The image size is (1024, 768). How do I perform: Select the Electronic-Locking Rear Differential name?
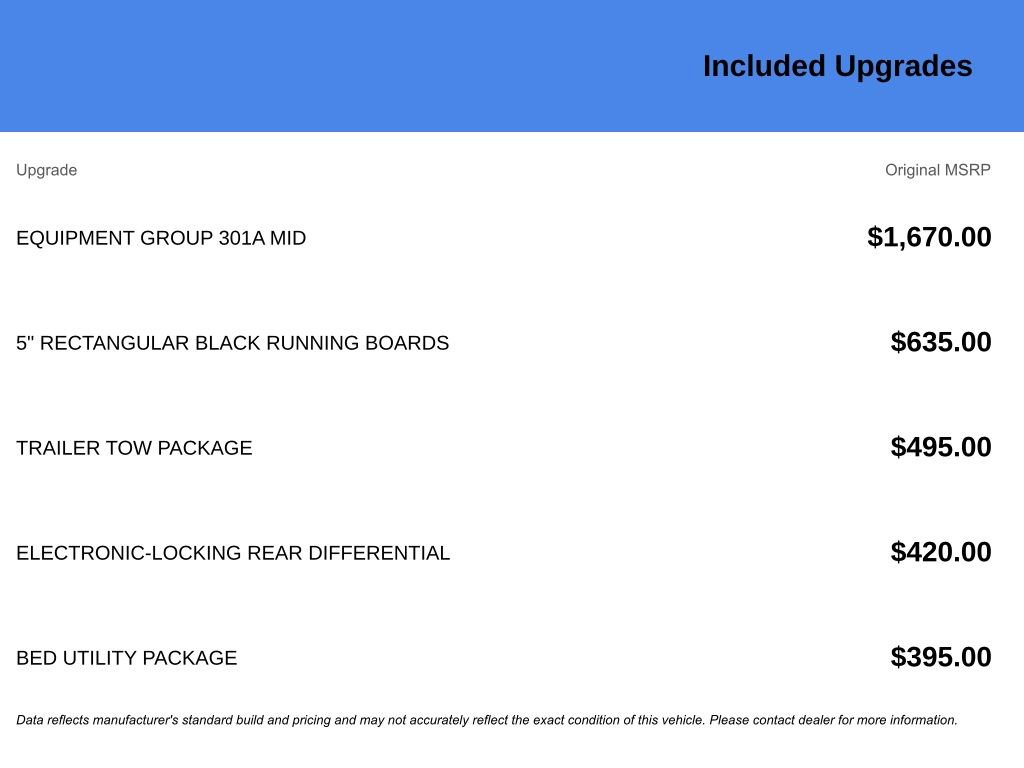(x=233, y=553)
